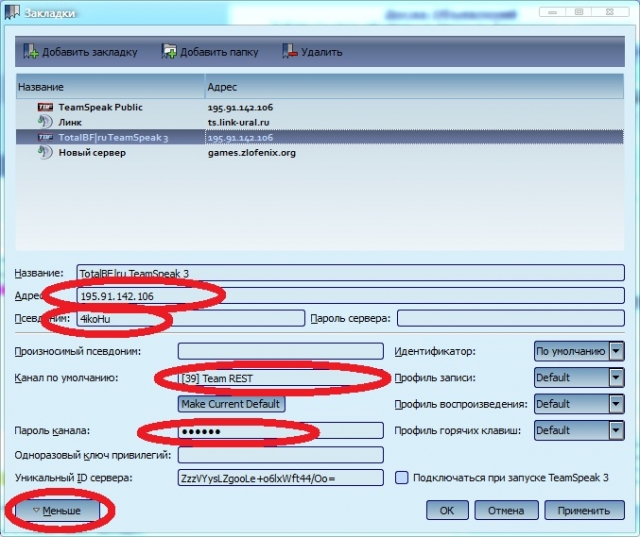Open the Идентификатор dropdown

point(579,351)
